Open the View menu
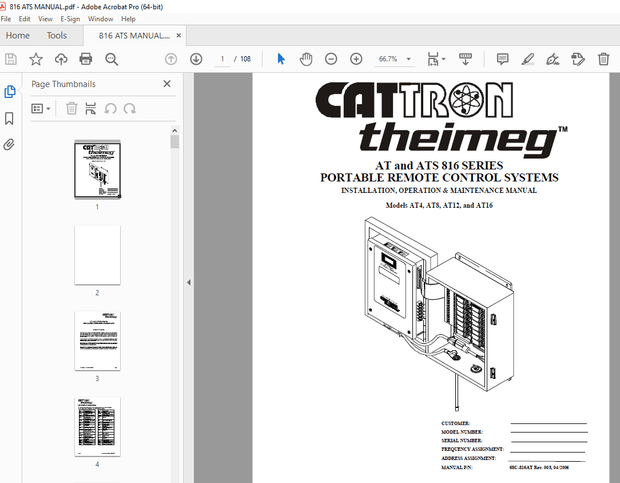This screenshot has height=483, width=620. point(45,19)
